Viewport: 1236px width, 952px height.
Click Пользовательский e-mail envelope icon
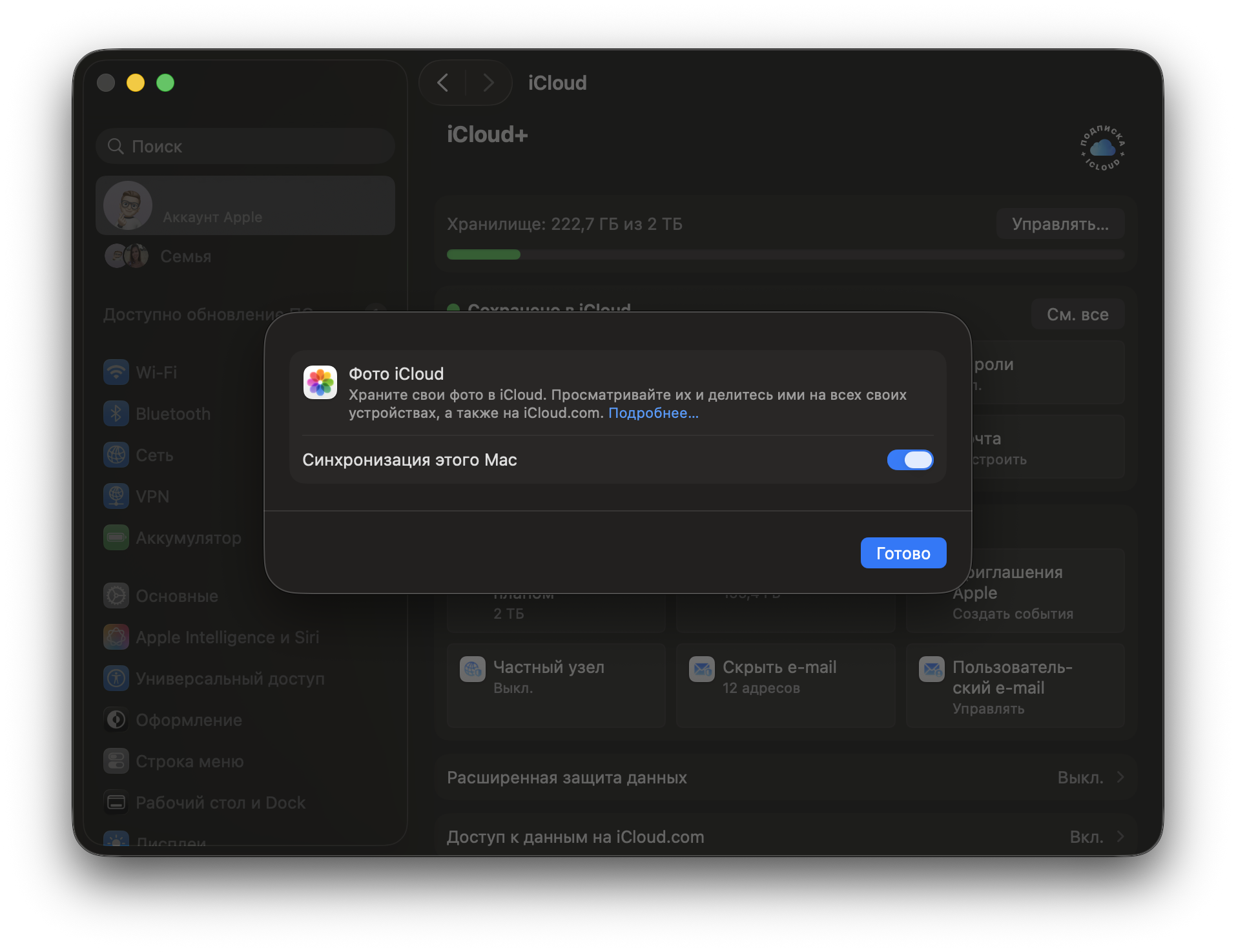click(x=931, y=669)
